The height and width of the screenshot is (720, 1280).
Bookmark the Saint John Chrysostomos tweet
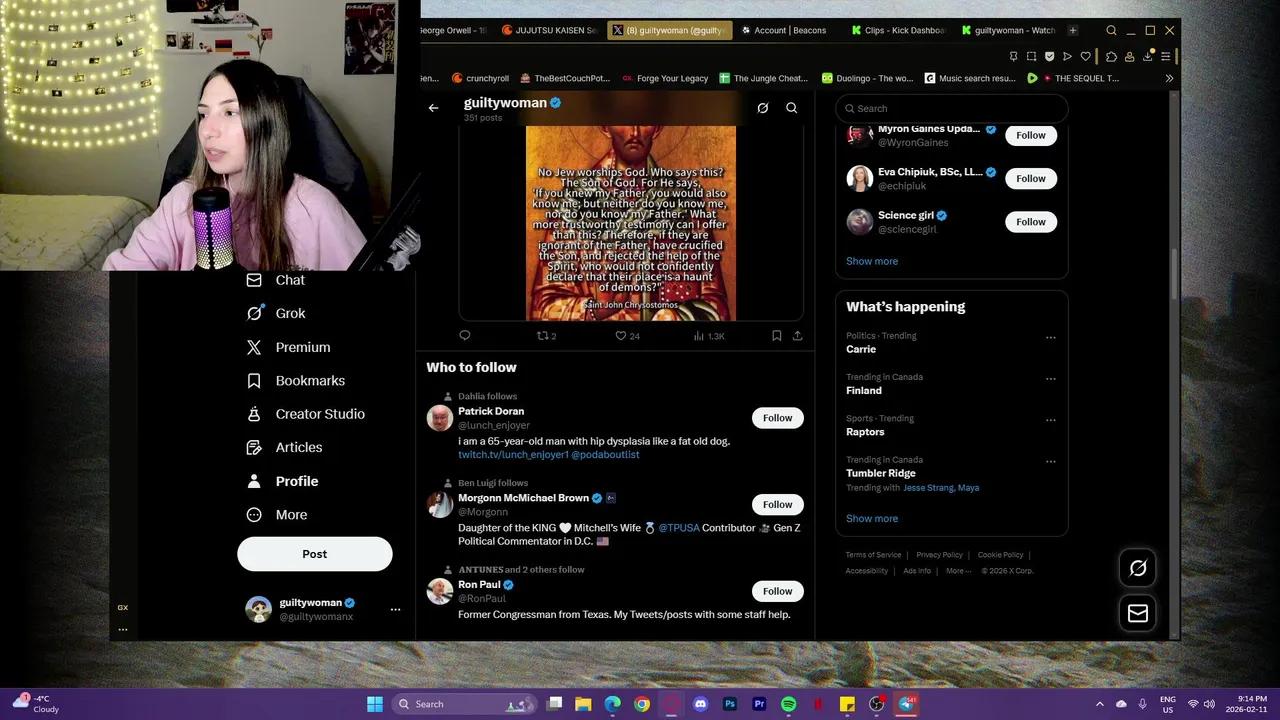[777, 335]
